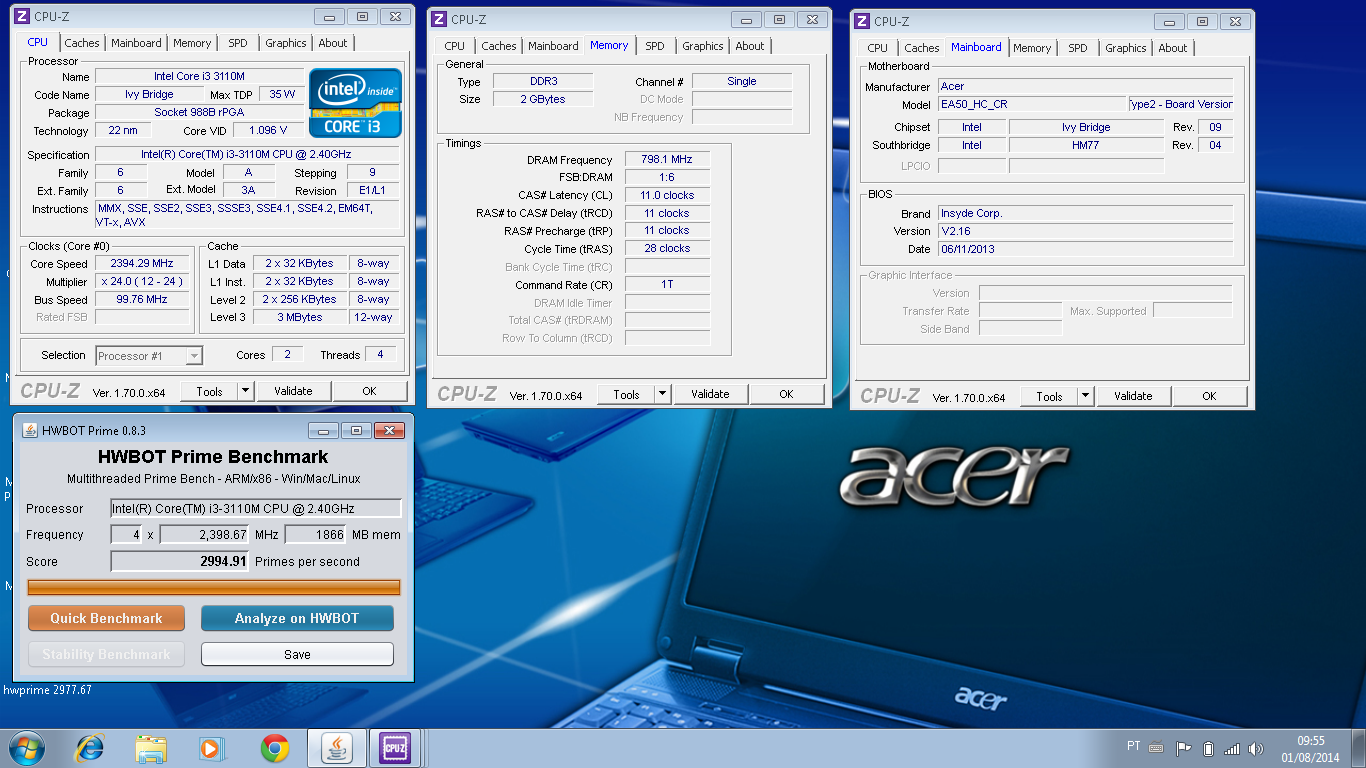Click OK in the Mainboard window
The height and width of the screenshot is (768, 1366).
point(1209,396)
